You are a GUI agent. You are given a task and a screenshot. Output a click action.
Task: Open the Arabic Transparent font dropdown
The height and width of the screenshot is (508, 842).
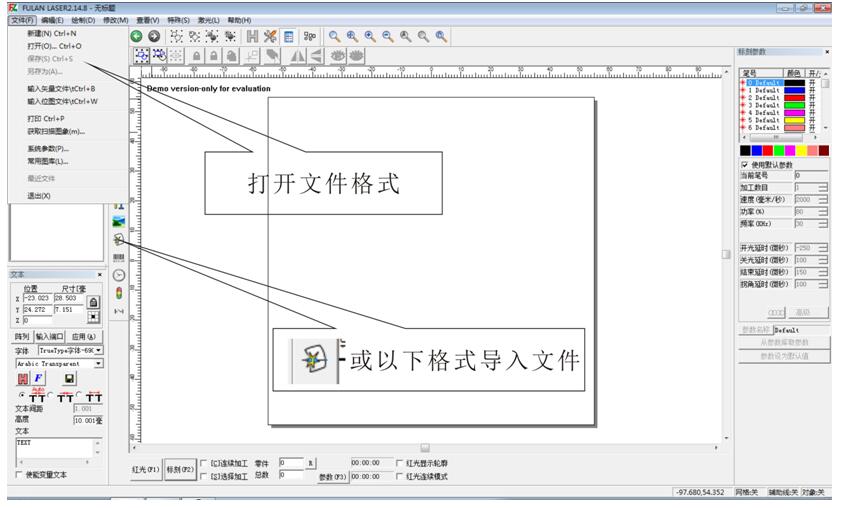click(x=99, y=364)
